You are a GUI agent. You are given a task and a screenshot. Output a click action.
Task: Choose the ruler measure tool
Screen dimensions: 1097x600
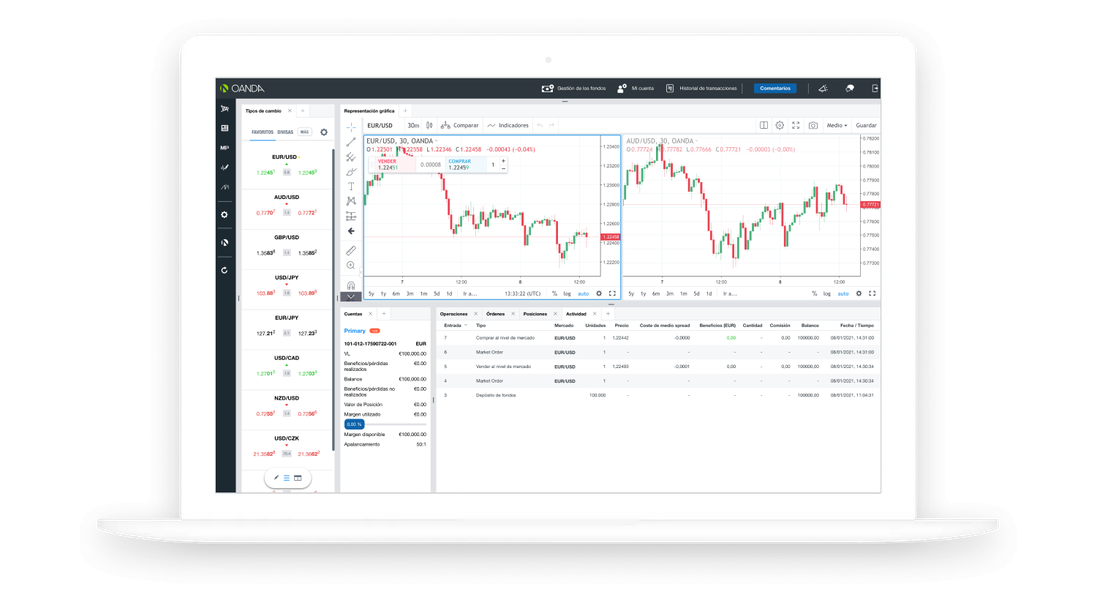[351, 250]
